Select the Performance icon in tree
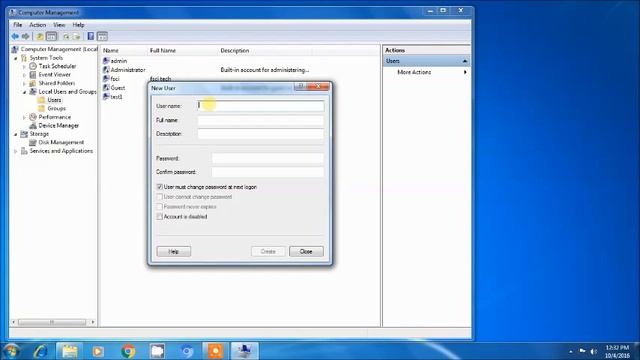 pos(33,117)
